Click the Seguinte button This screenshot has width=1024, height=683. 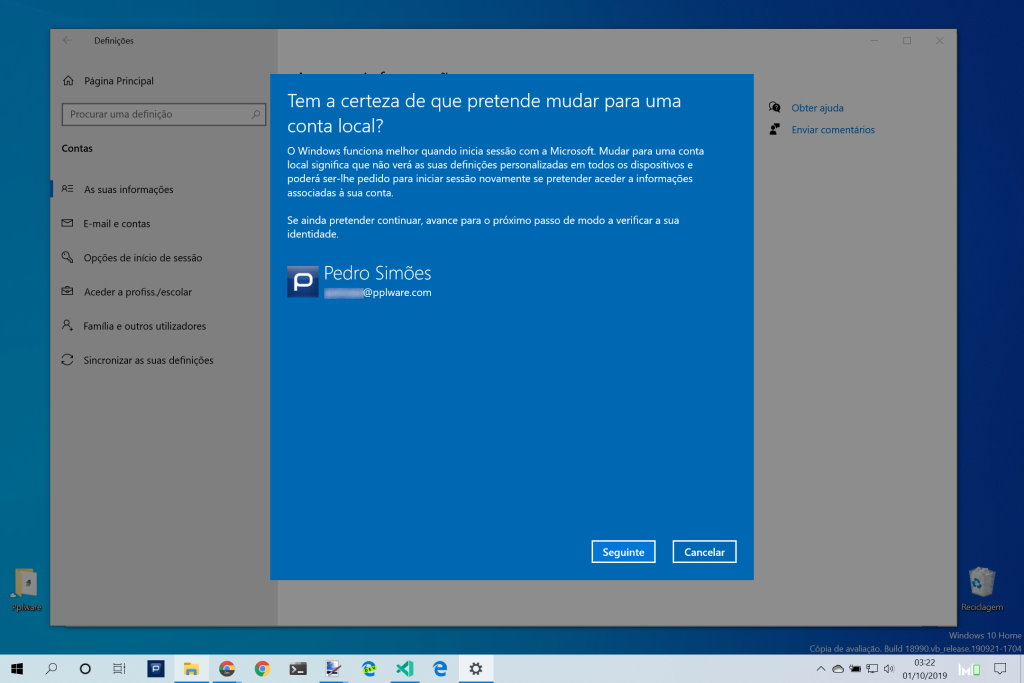coord(623,552)
